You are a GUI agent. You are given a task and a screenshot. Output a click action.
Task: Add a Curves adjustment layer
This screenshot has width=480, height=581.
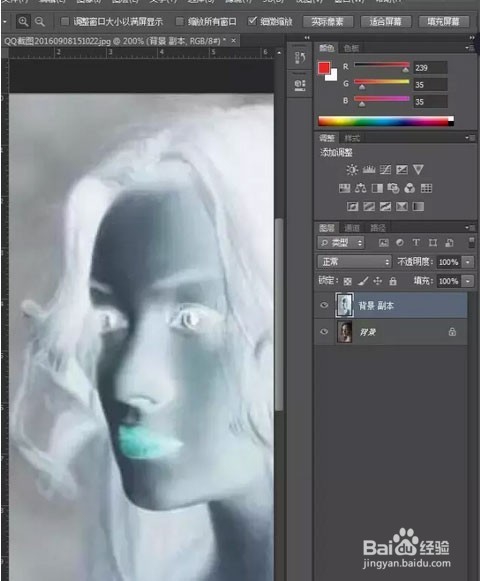coord(385,170)
